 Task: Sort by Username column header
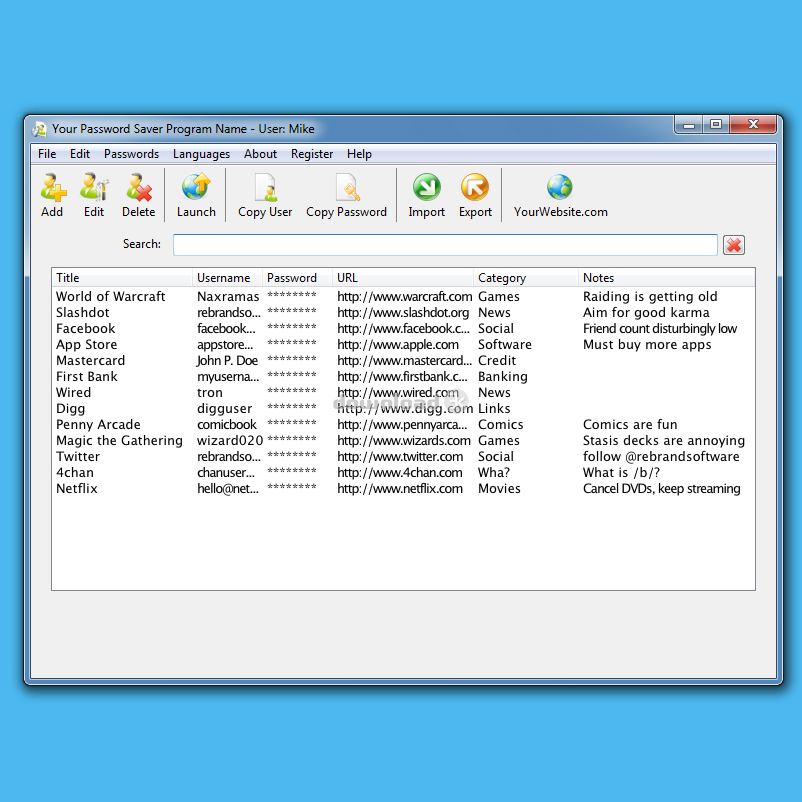[228, 278]
